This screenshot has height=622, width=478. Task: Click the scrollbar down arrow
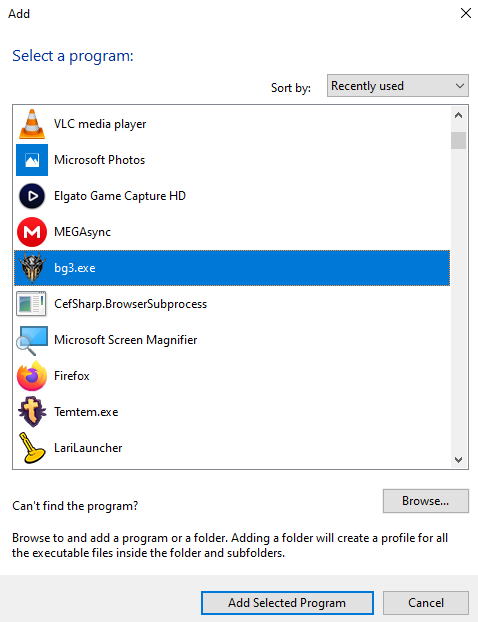coord(459,460)
